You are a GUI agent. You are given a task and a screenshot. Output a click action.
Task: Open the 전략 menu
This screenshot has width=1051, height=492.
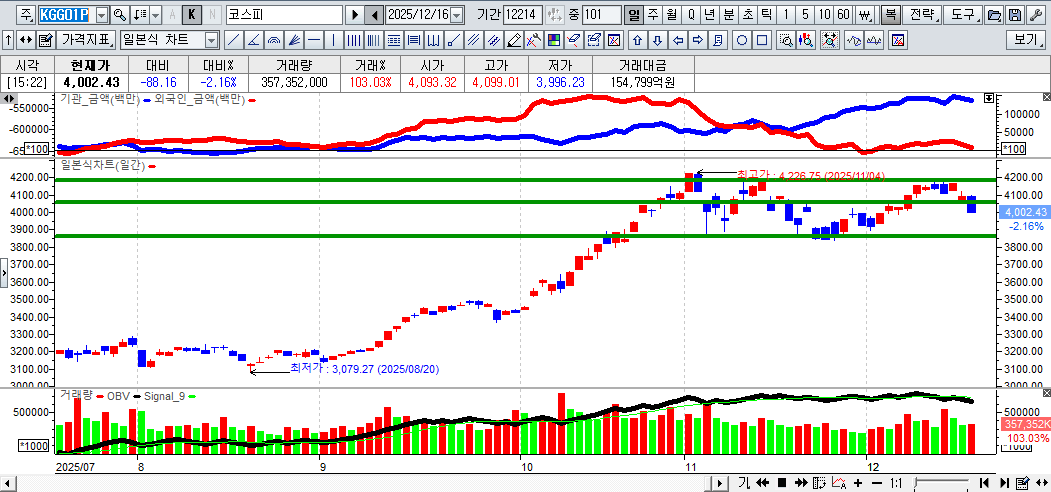pos(924,15)
